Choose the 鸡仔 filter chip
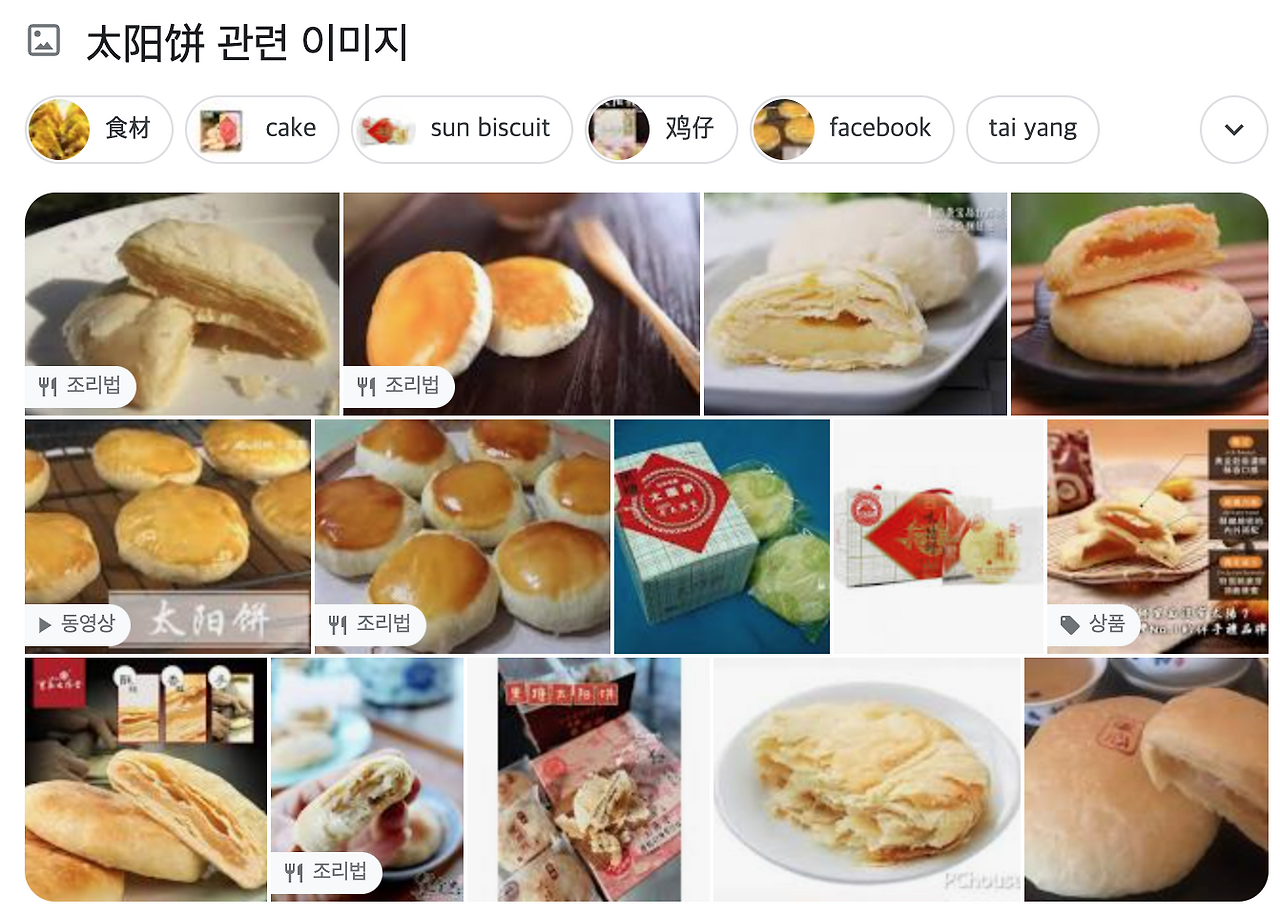1280x915 pixels. coord(661,129)
